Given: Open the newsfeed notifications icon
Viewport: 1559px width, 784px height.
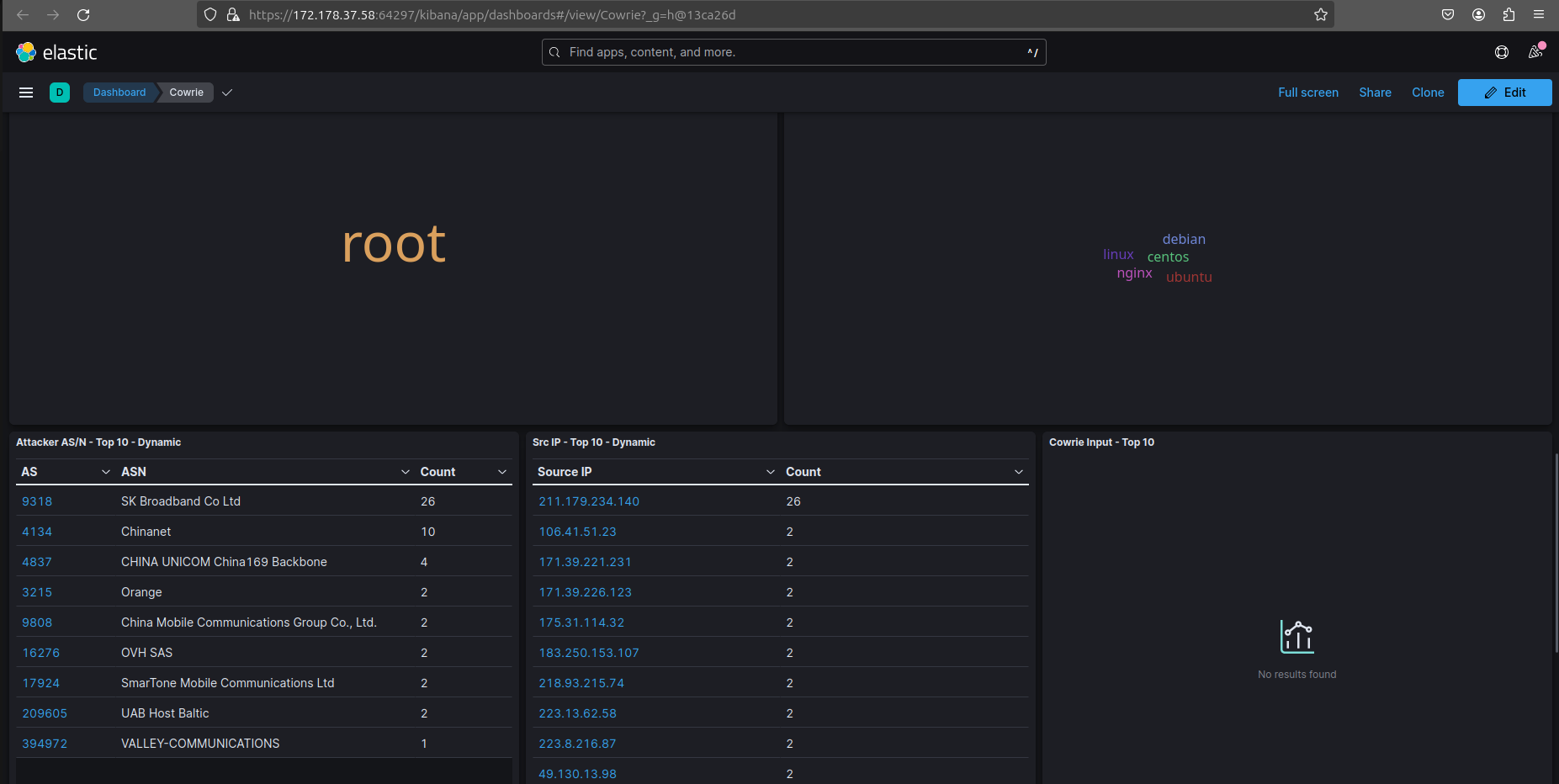Looking at the screenshot, I should tap(1535, 52).
